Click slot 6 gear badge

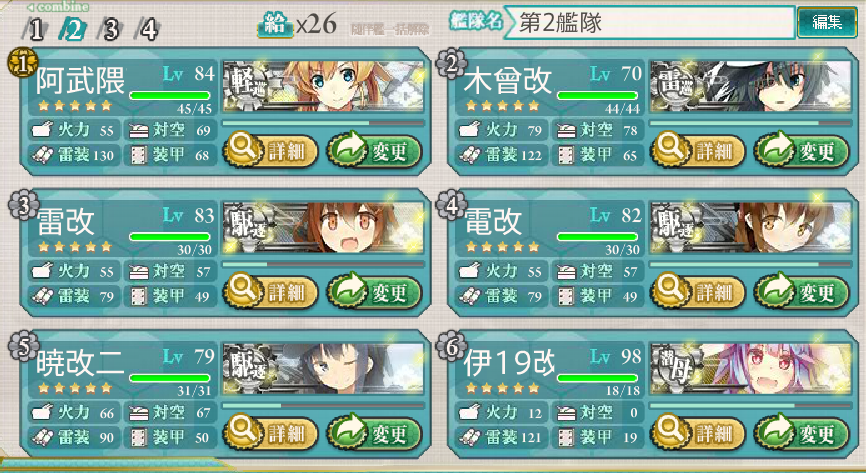point(451,347)
